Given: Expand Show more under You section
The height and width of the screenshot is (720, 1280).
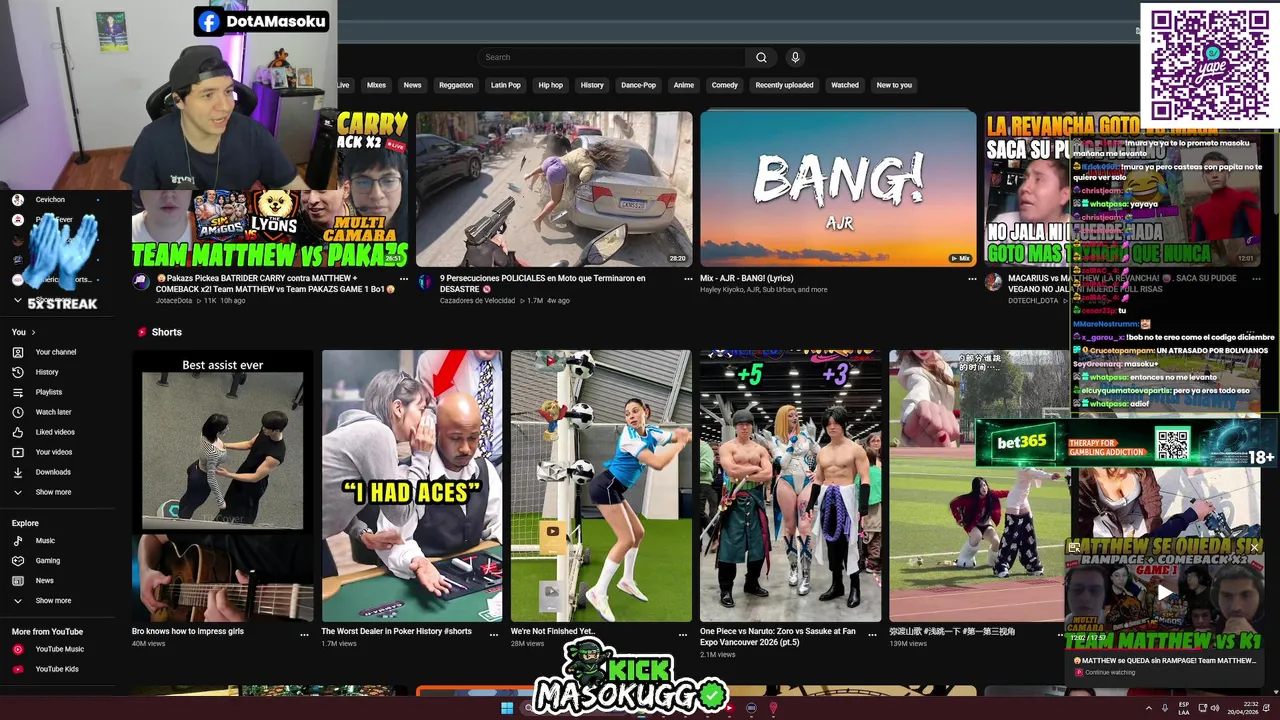Looking at the screenshot, I should pos(53,492).
